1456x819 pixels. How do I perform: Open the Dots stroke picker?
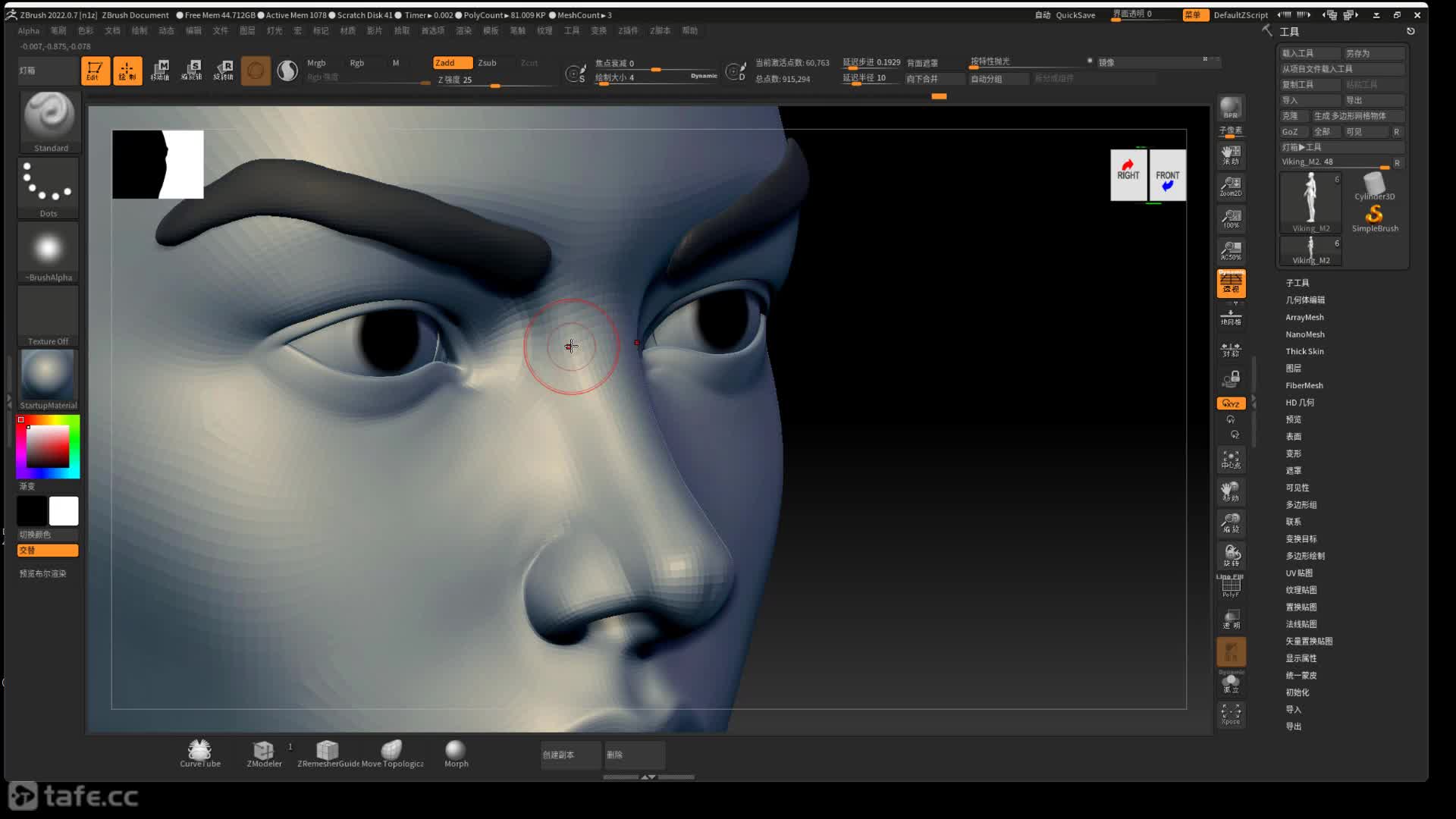tap(48, 187)
